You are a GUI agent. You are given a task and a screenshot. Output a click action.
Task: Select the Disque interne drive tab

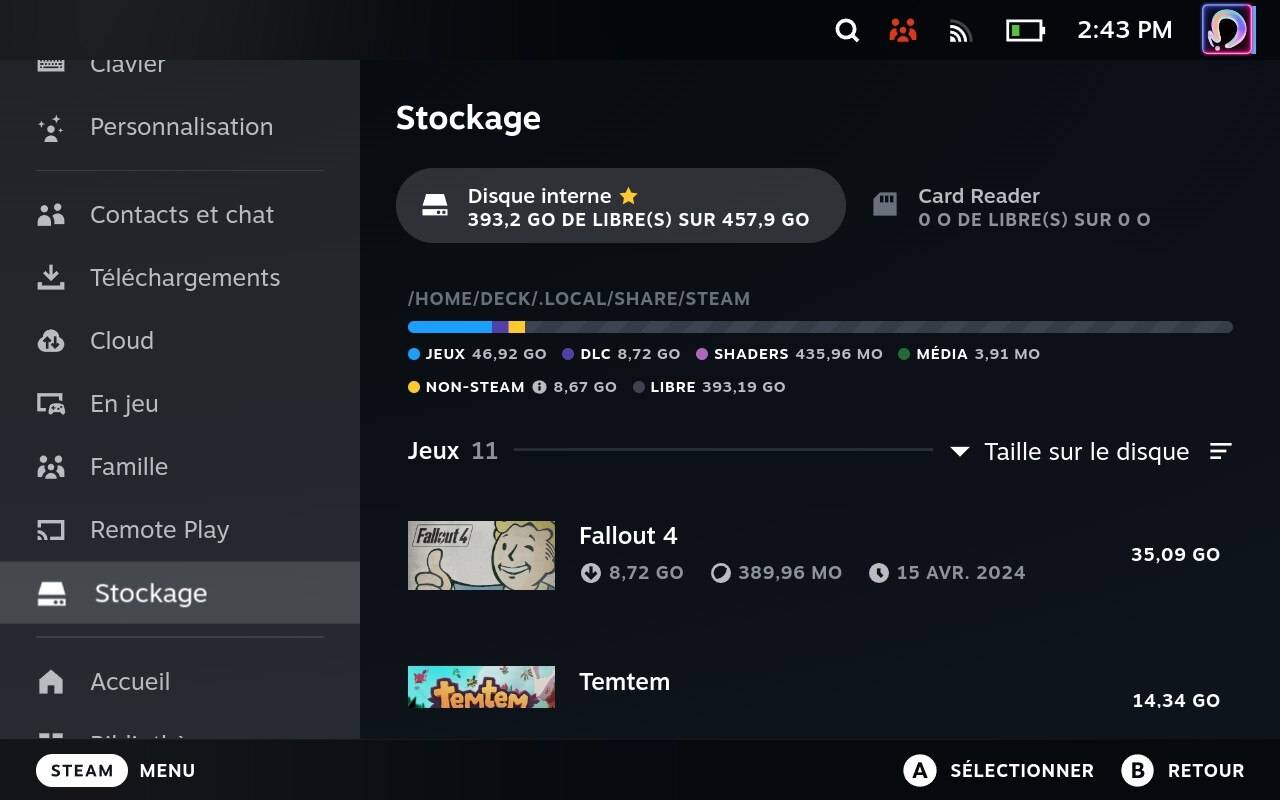(621, 205)
